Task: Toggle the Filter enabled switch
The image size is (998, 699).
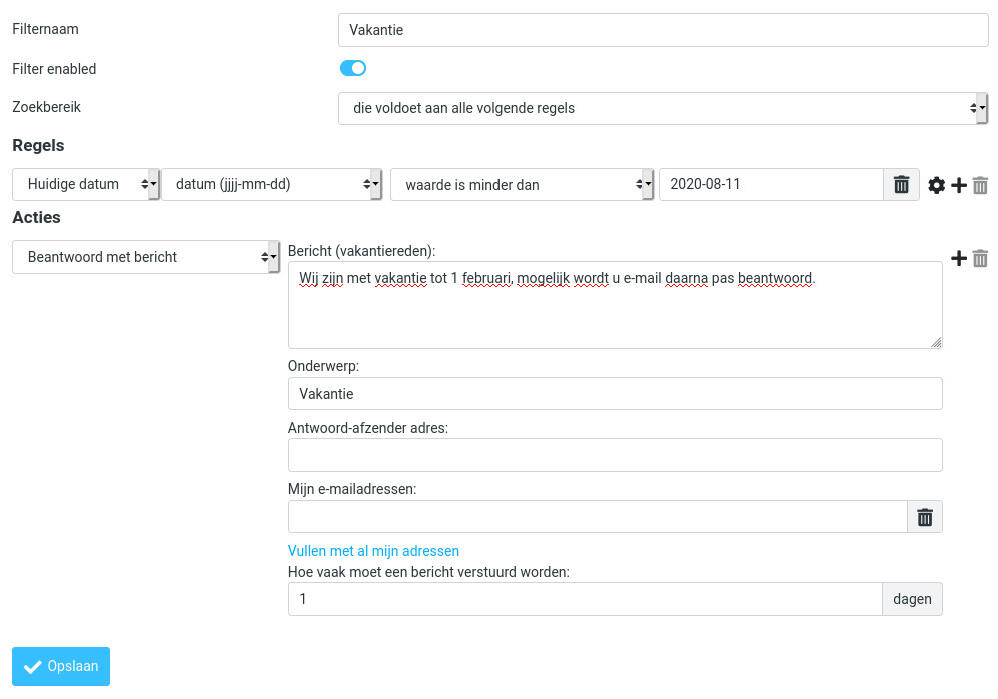Action: [x=353, y=68]
